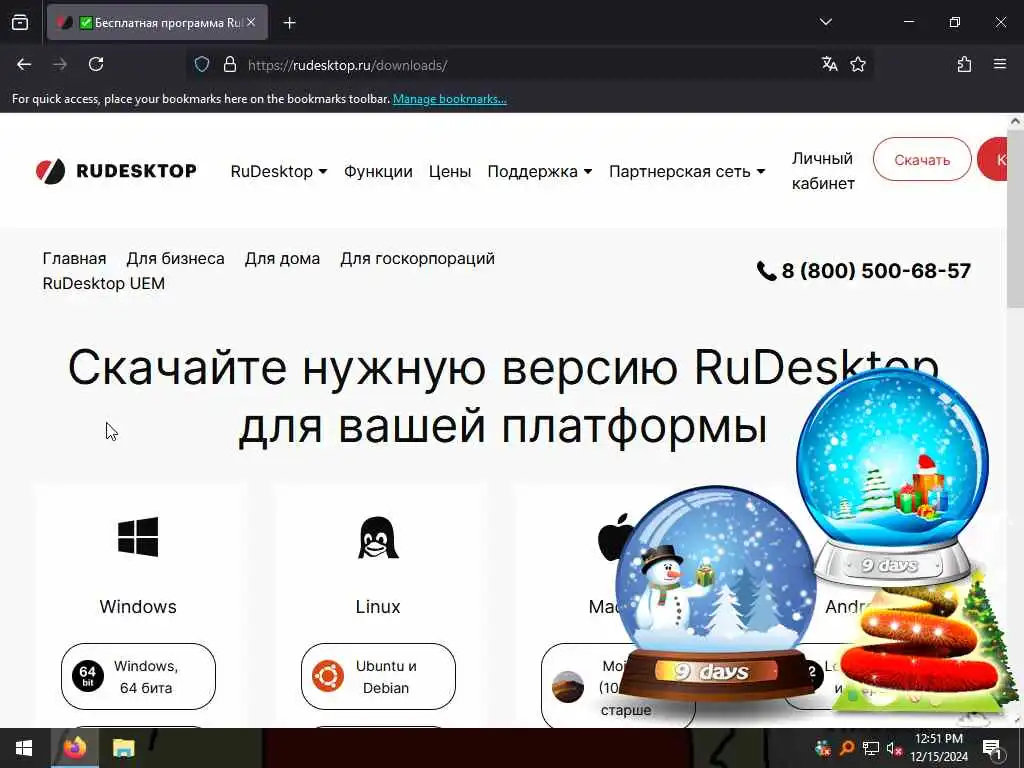Click the orange magnifier tray icon
This screenshot has width=1024, height=768.
[x=846, y=748]
